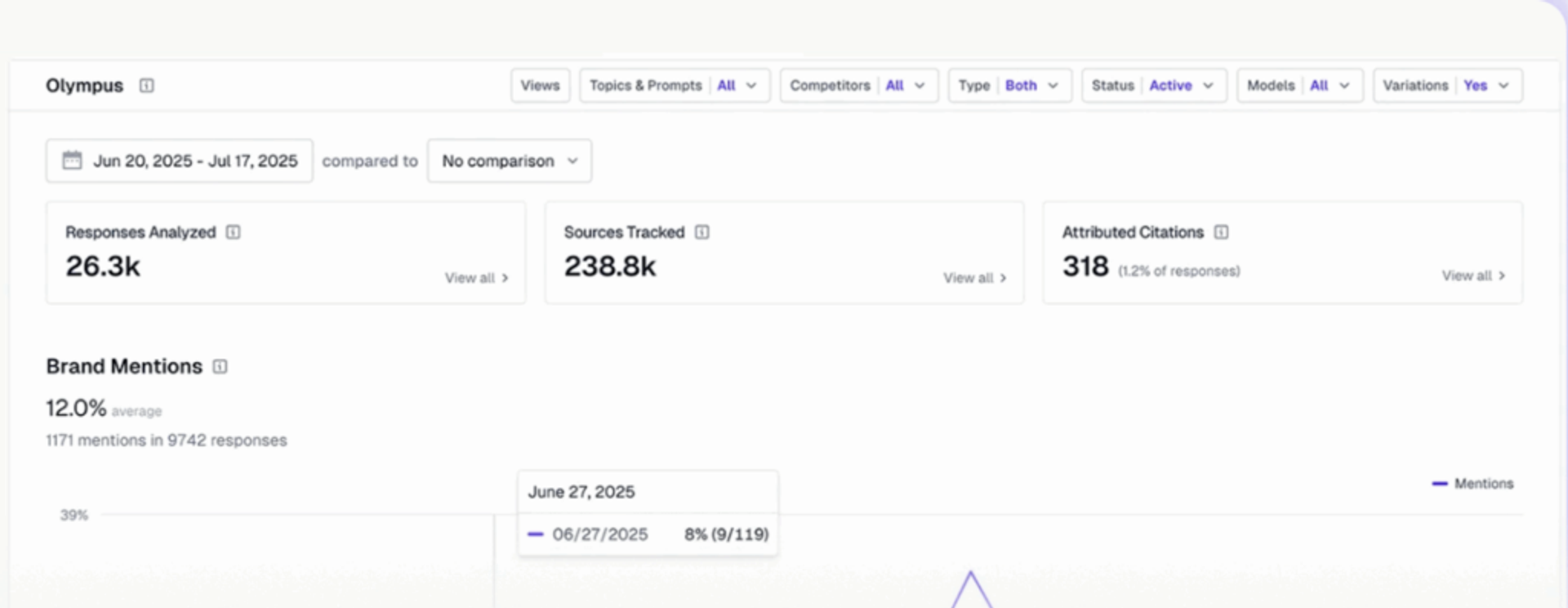Click the 8% (9/119) tooltip value

pos(727,534)
